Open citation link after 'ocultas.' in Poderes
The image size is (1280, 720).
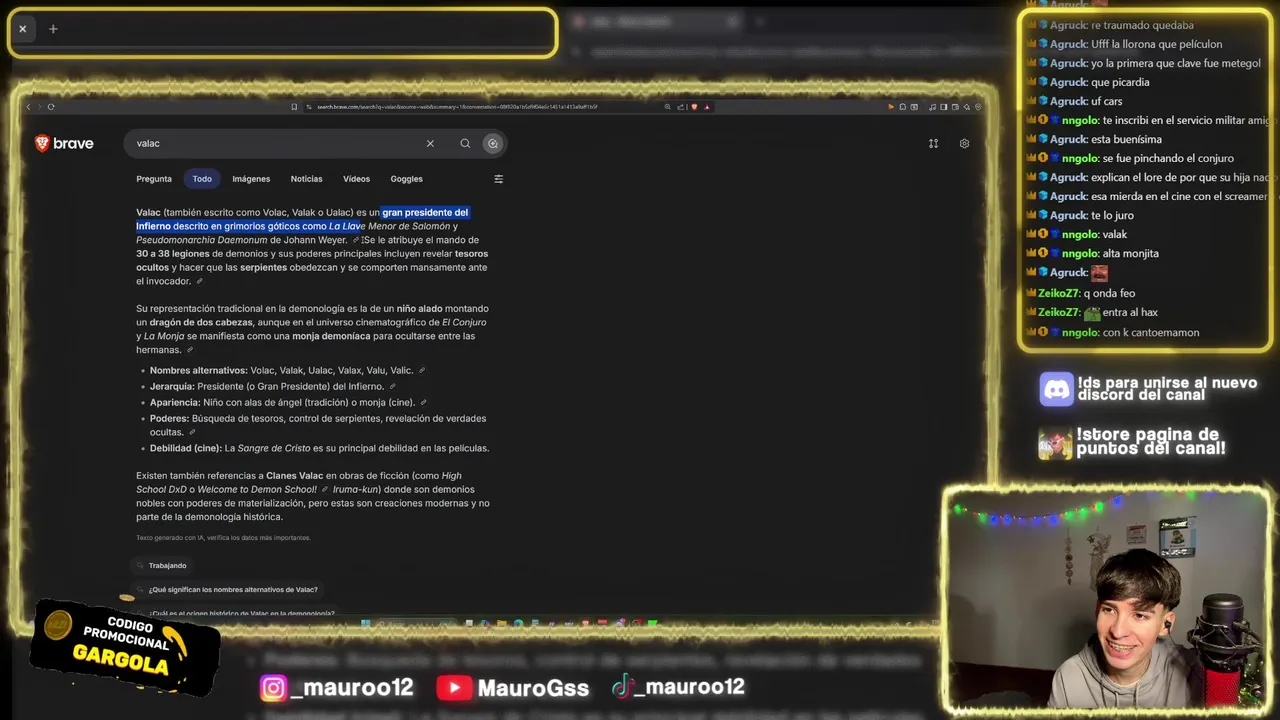[192, 433]
